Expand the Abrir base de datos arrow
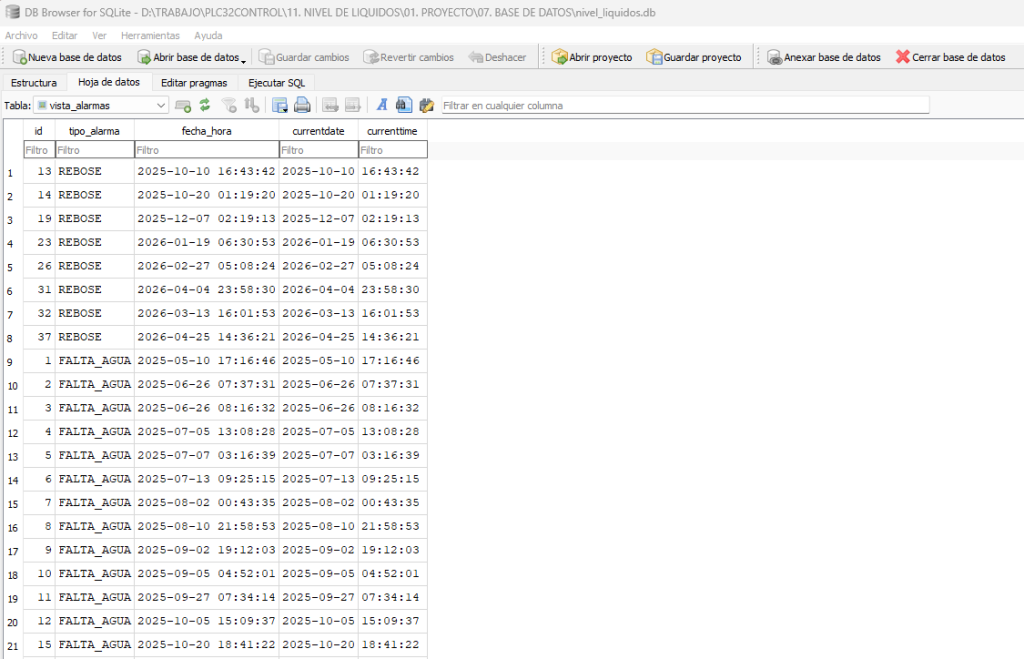The width and height of the screenshot is (1024, 659). coord(244,60)
